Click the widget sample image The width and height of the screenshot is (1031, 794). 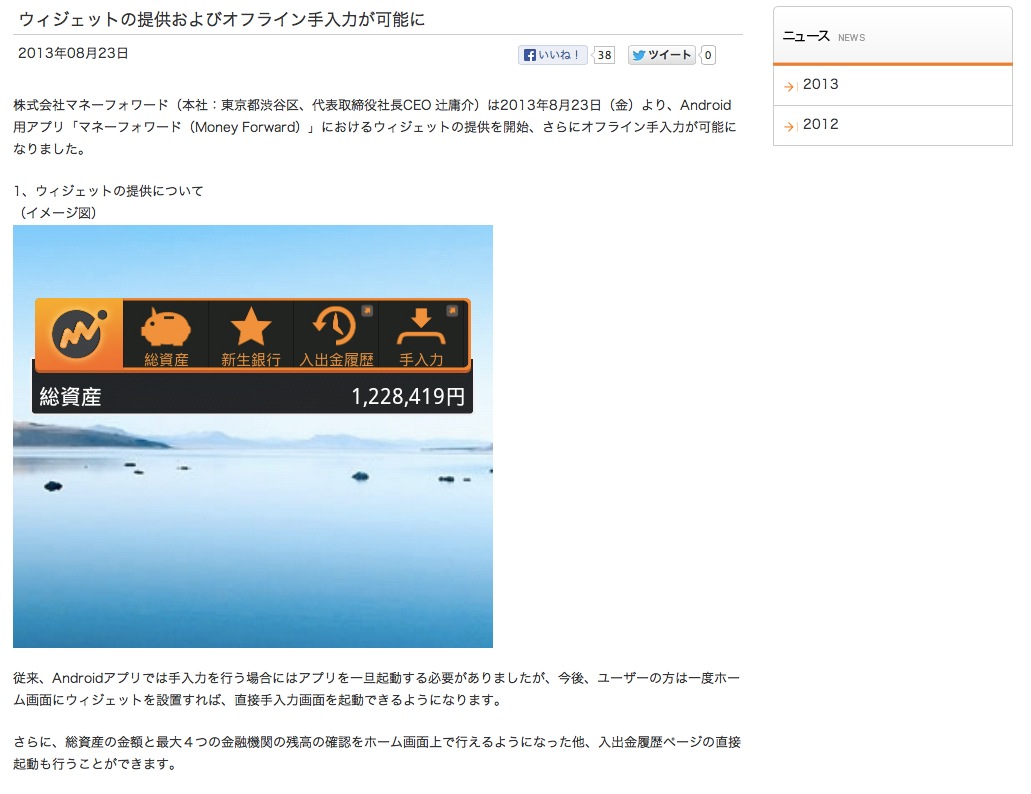point(253,436)
